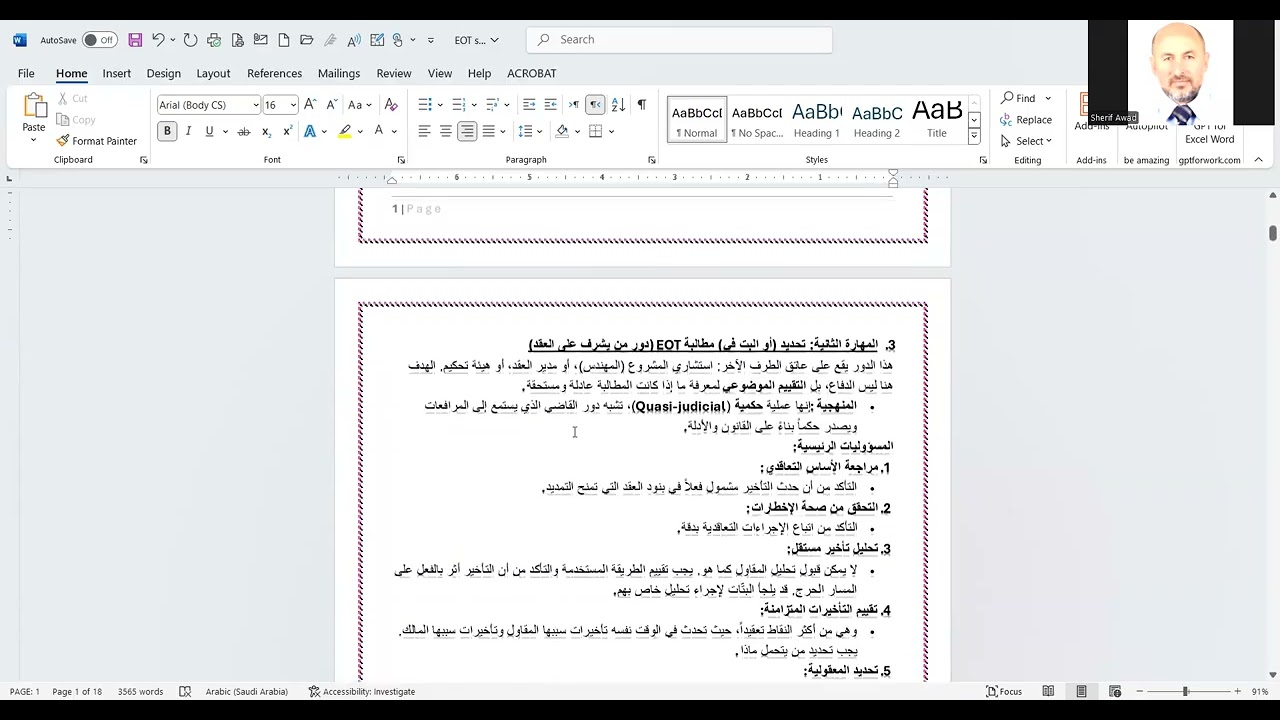Redo the last action
The height and width of the screenshot is (720, 1280).
(x=190, y=40)
